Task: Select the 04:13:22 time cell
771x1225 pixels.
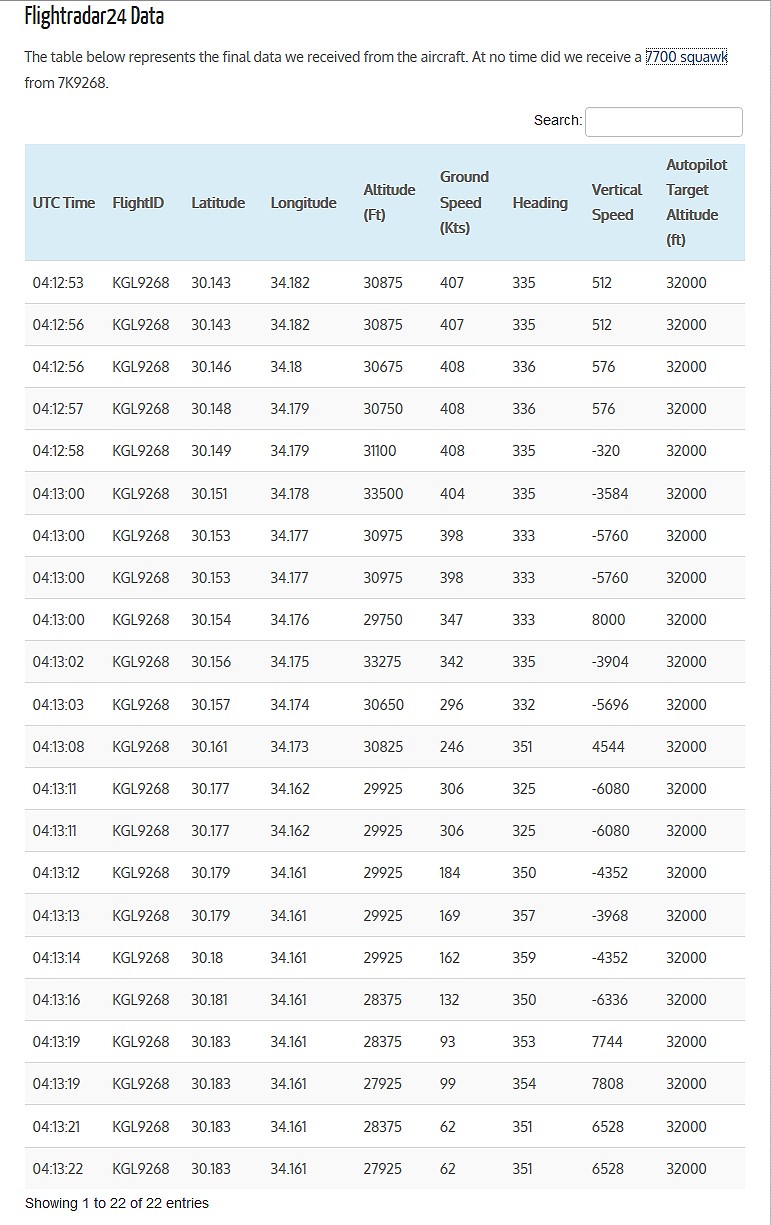Action: click(58, 1169)
